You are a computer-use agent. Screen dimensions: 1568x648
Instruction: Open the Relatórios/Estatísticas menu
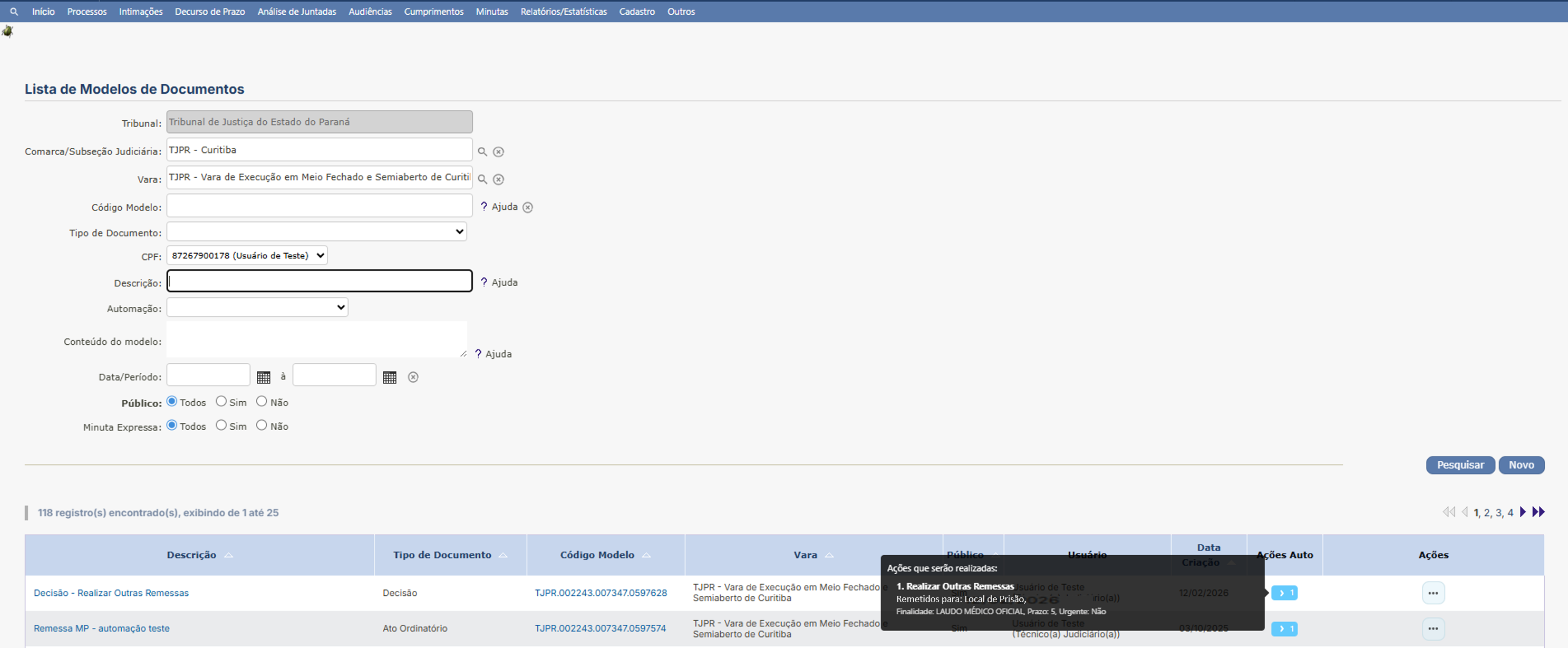coord(564,12)
